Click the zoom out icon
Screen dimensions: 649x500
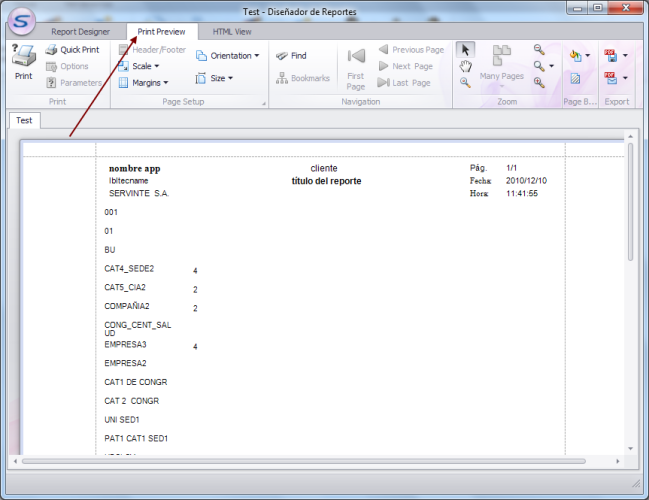tap(539, 49)
